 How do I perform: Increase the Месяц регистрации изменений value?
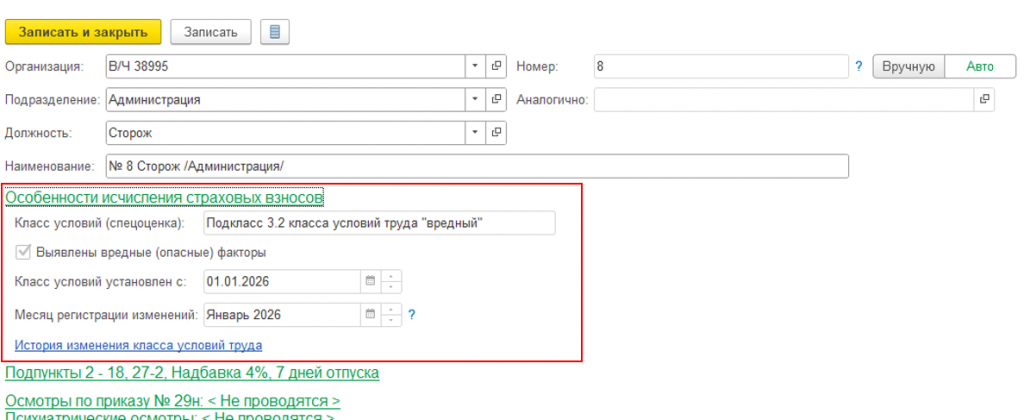coord(391,309)
